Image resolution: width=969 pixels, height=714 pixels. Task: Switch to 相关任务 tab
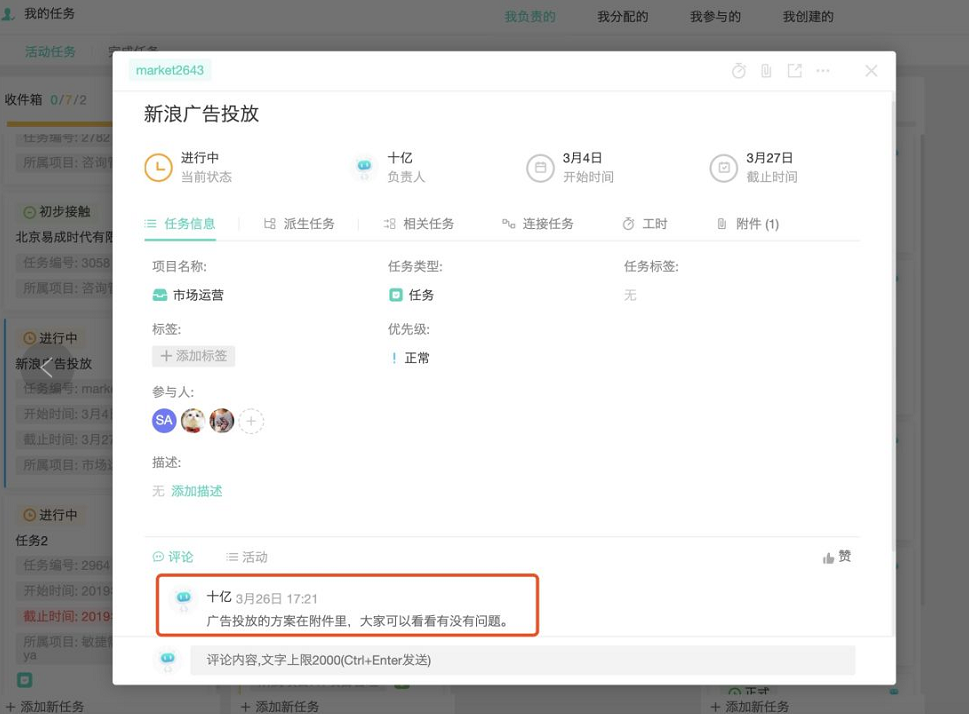[418, 224]
